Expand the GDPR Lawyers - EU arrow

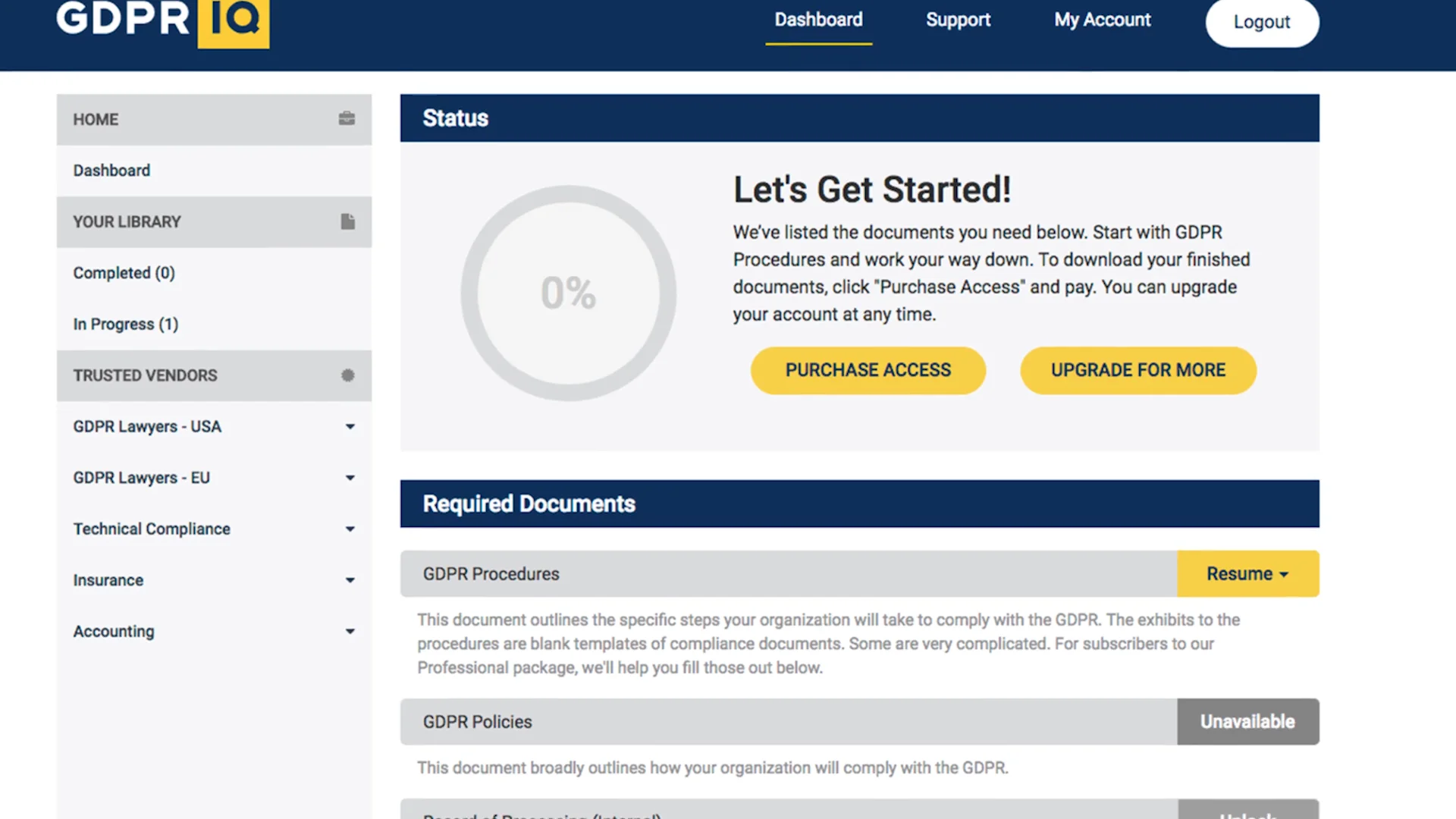pos(350,478)
